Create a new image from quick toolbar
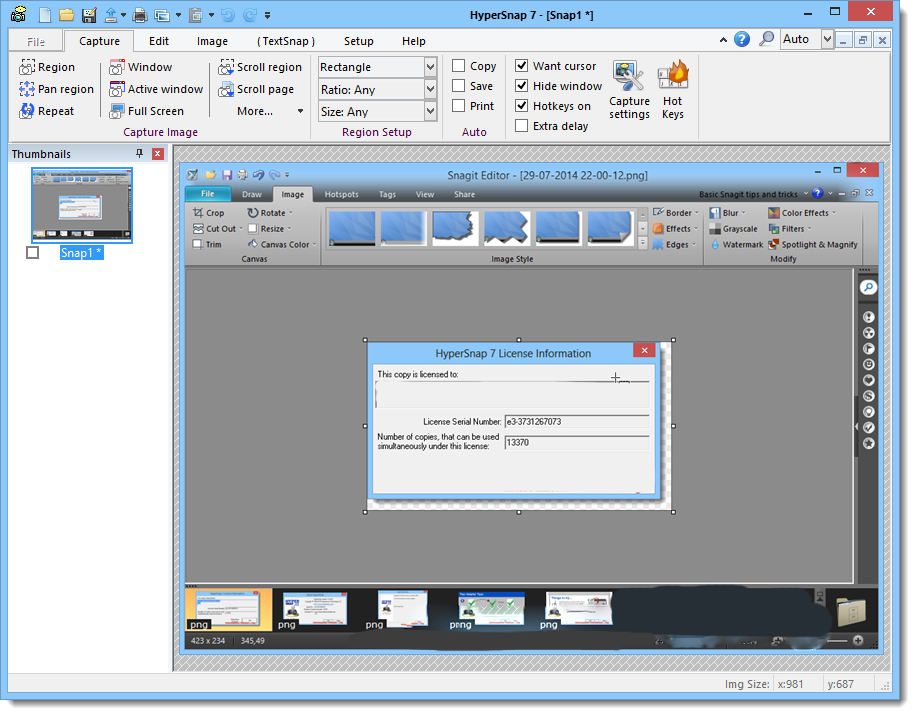 point(45,15)
